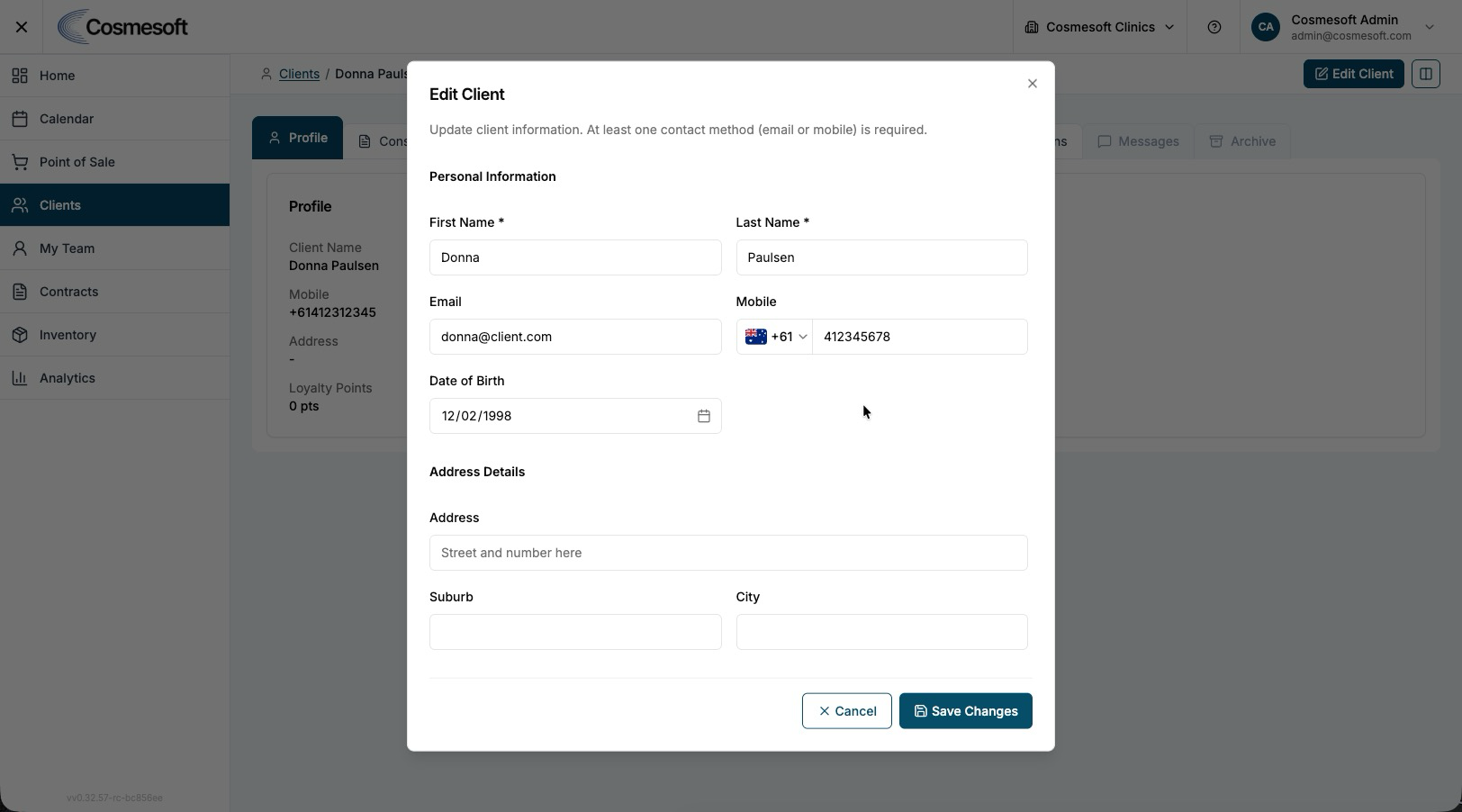Open the date picker calendar icon
Viewport: 1462px width, 812px height.
click(x=704, y=416)
